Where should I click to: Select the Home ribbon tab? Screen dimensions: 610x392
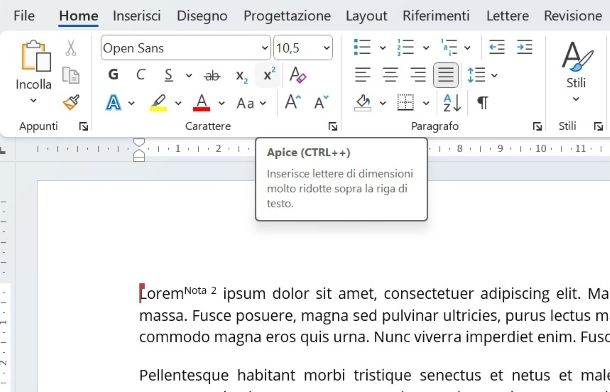(x=78, y=16)
